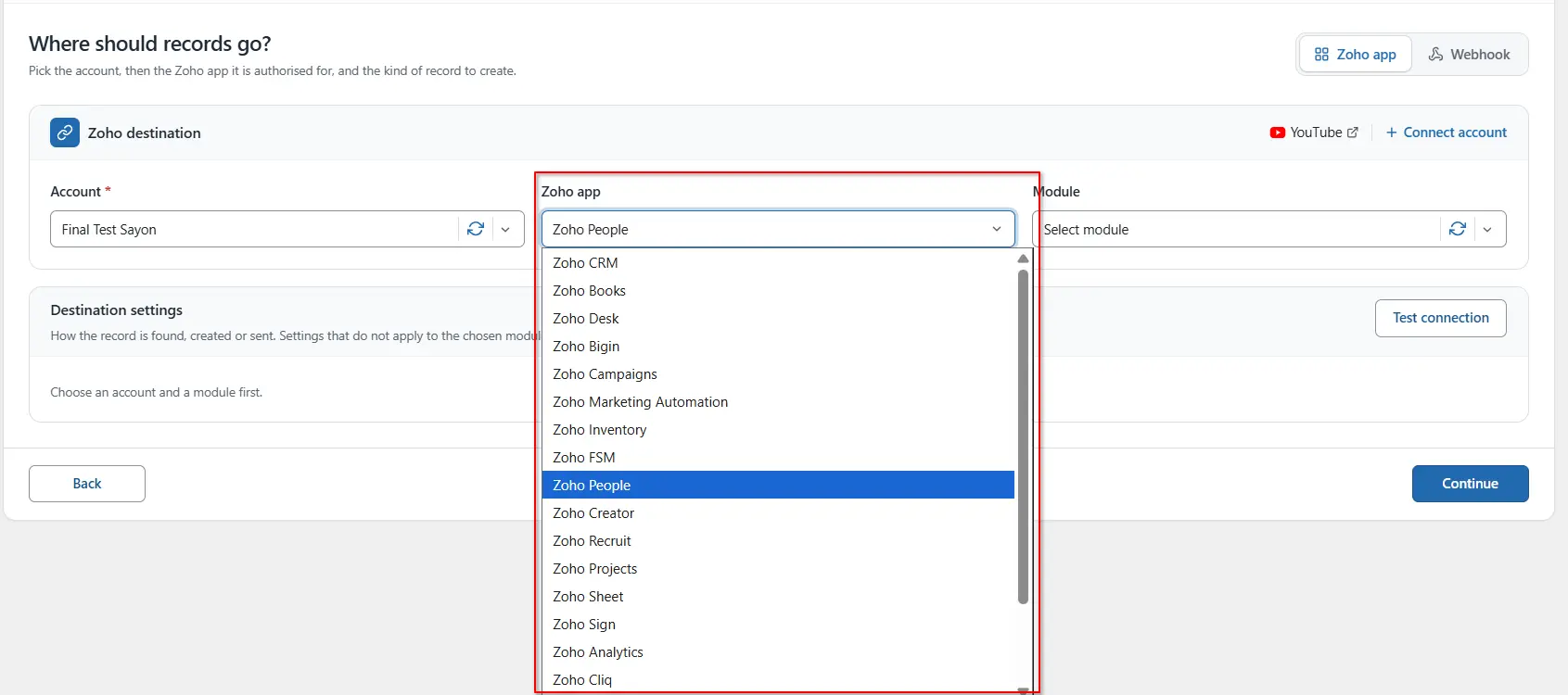Click the Back button
This screenshot has width=1568, height=695.
[87, 484]
